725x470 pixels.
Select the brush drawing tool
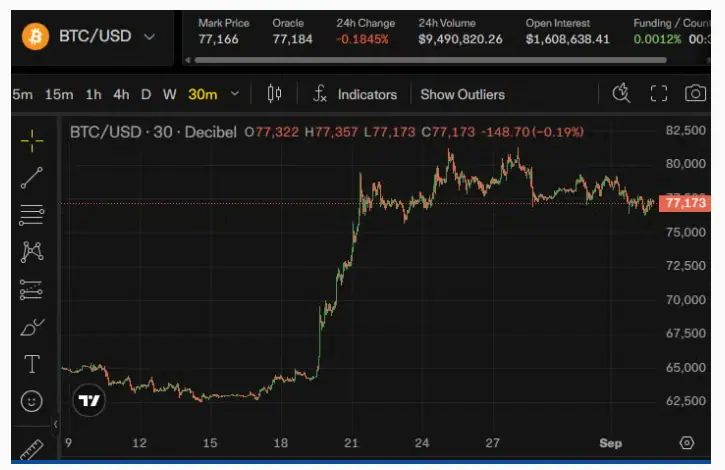32,328
